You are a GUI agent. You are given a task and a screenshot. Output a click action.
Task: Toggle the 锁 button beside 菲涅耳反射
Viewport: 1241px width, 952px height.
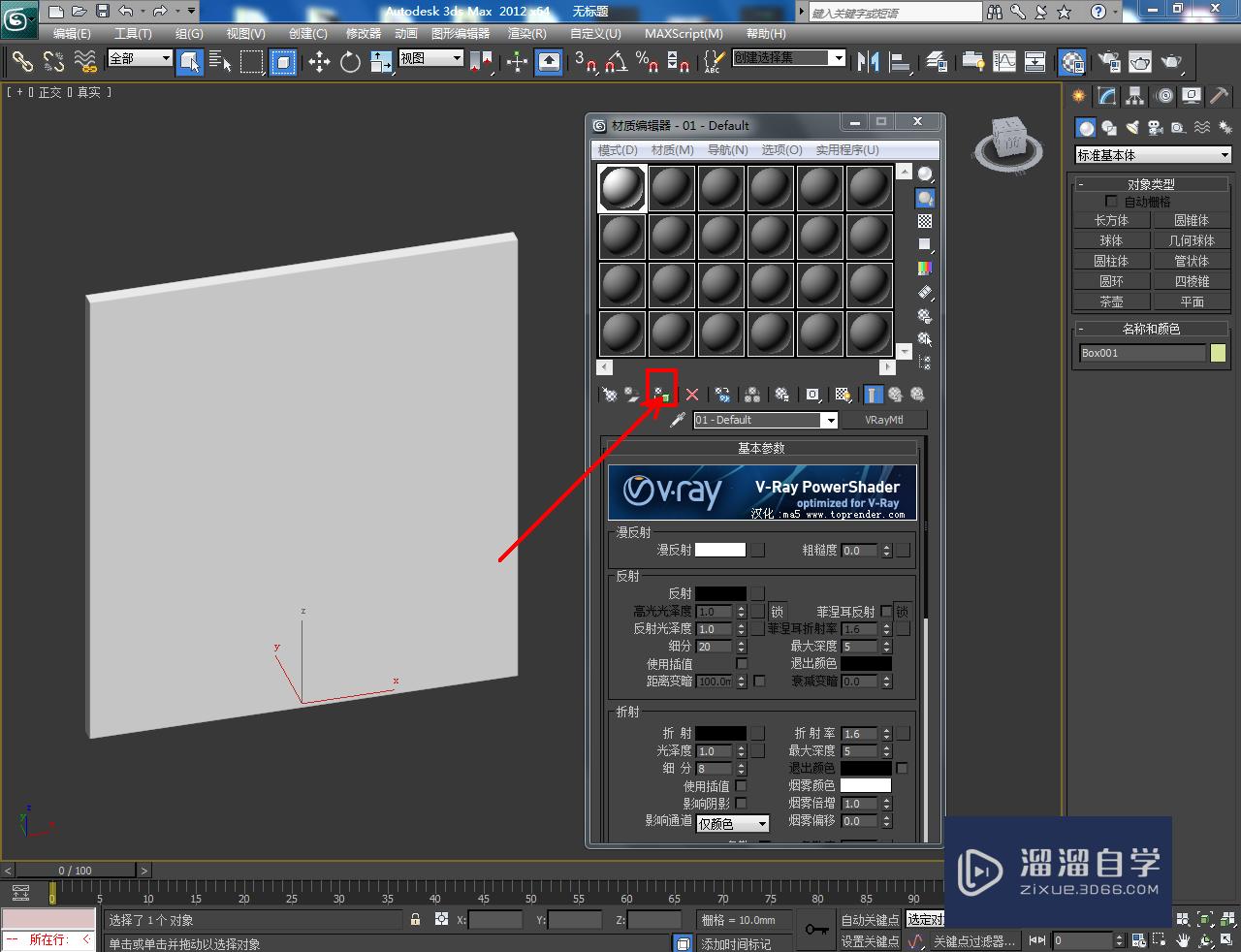click(903, 612)
